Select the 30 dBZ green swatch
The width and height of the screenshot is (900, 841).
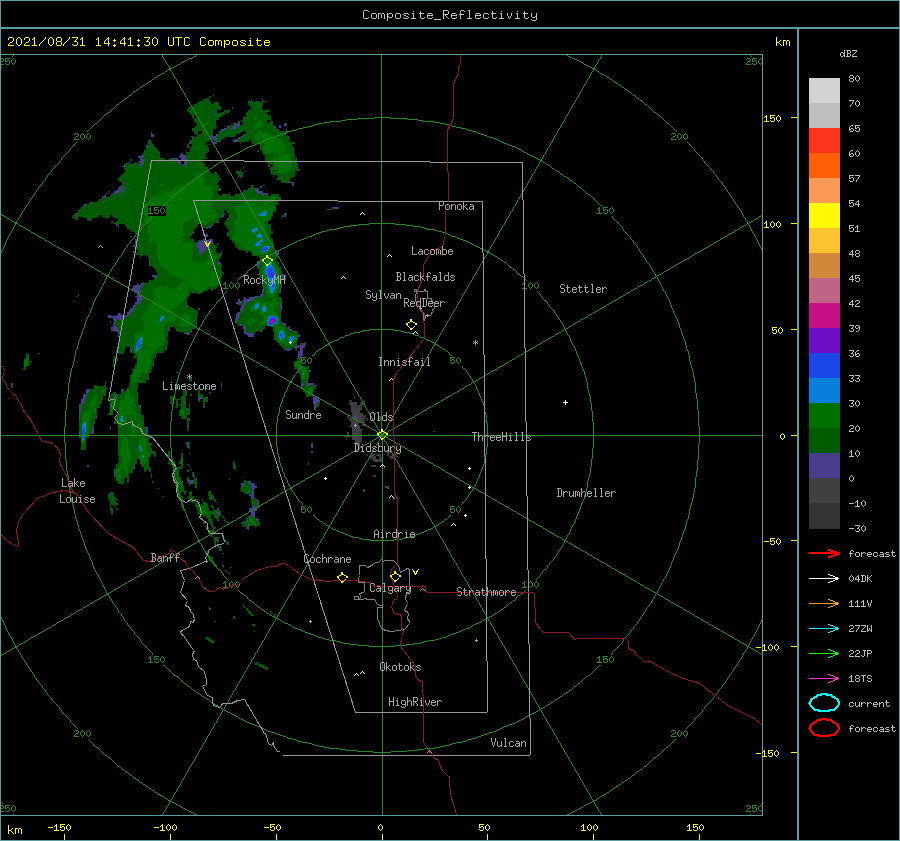coord(824,415)
